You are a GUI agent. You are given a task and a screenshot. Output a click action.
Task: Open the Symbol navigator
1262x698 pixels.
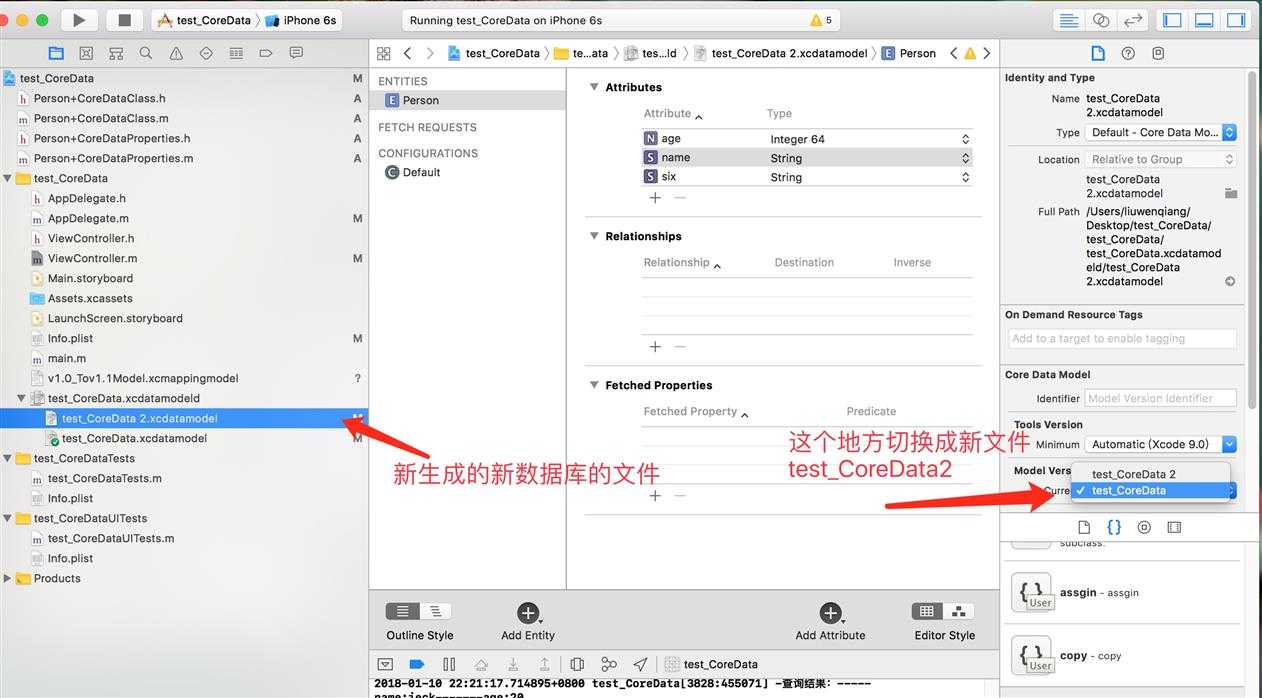coord(116,53)
